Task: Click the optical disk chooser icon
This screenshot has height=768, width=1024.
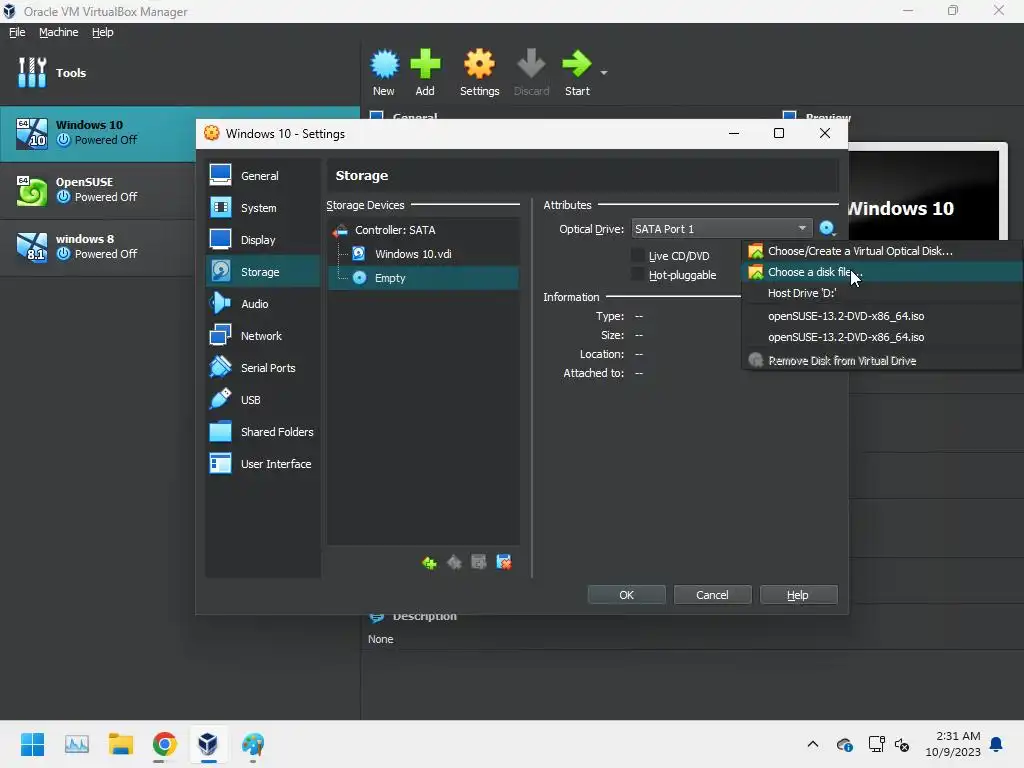Action: click(827, 229)
